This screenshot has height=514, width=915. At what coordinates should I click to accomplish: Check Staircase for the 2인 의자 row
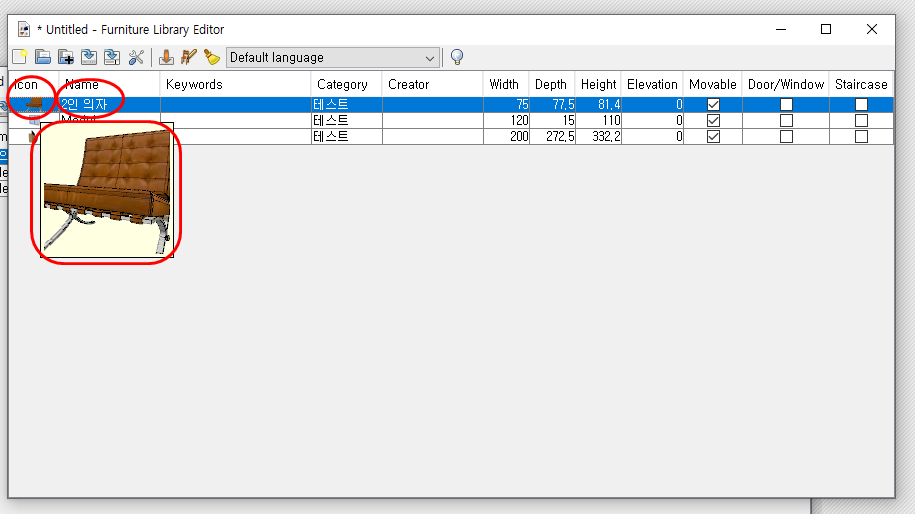tap(861, 104)
